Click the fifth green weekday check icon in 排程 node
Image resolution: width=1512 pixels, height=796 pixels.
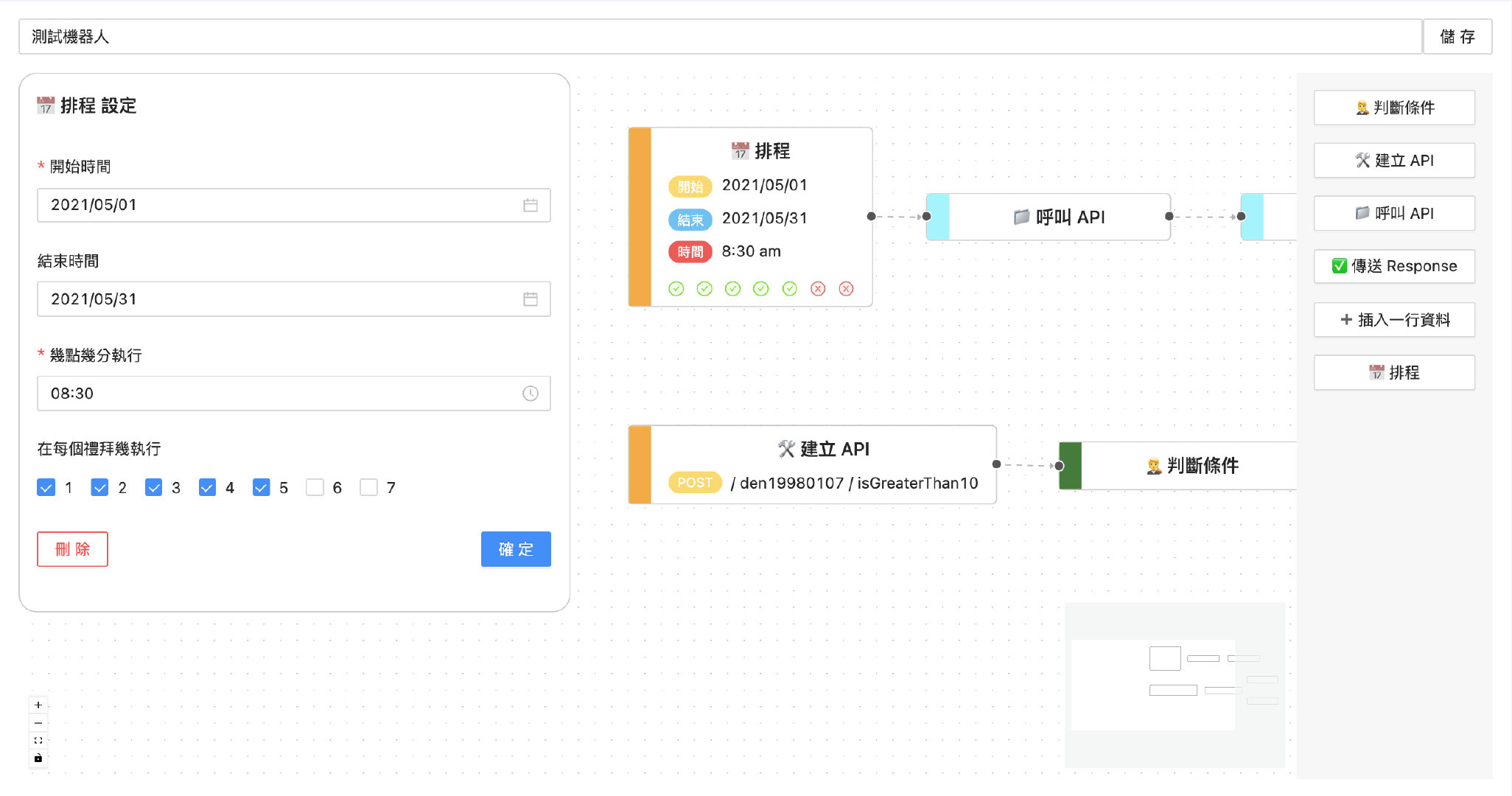[789, 289]
